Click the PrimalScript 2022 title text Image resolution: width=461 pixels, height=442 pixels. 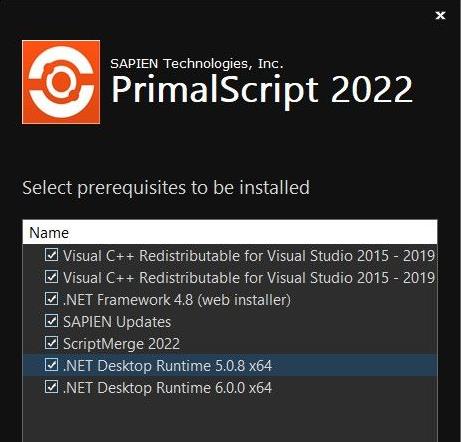pyautogui.click(x=262, y=90)
